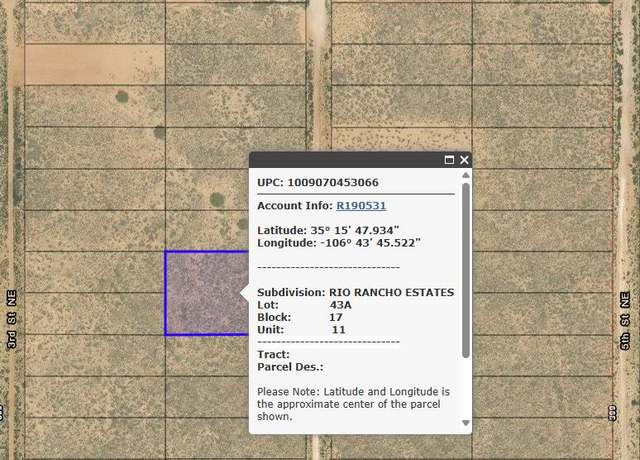640x460 pixels.
Task: Click the Parcel Des. label
Action: pyautogui.click(x=290, y=367)
